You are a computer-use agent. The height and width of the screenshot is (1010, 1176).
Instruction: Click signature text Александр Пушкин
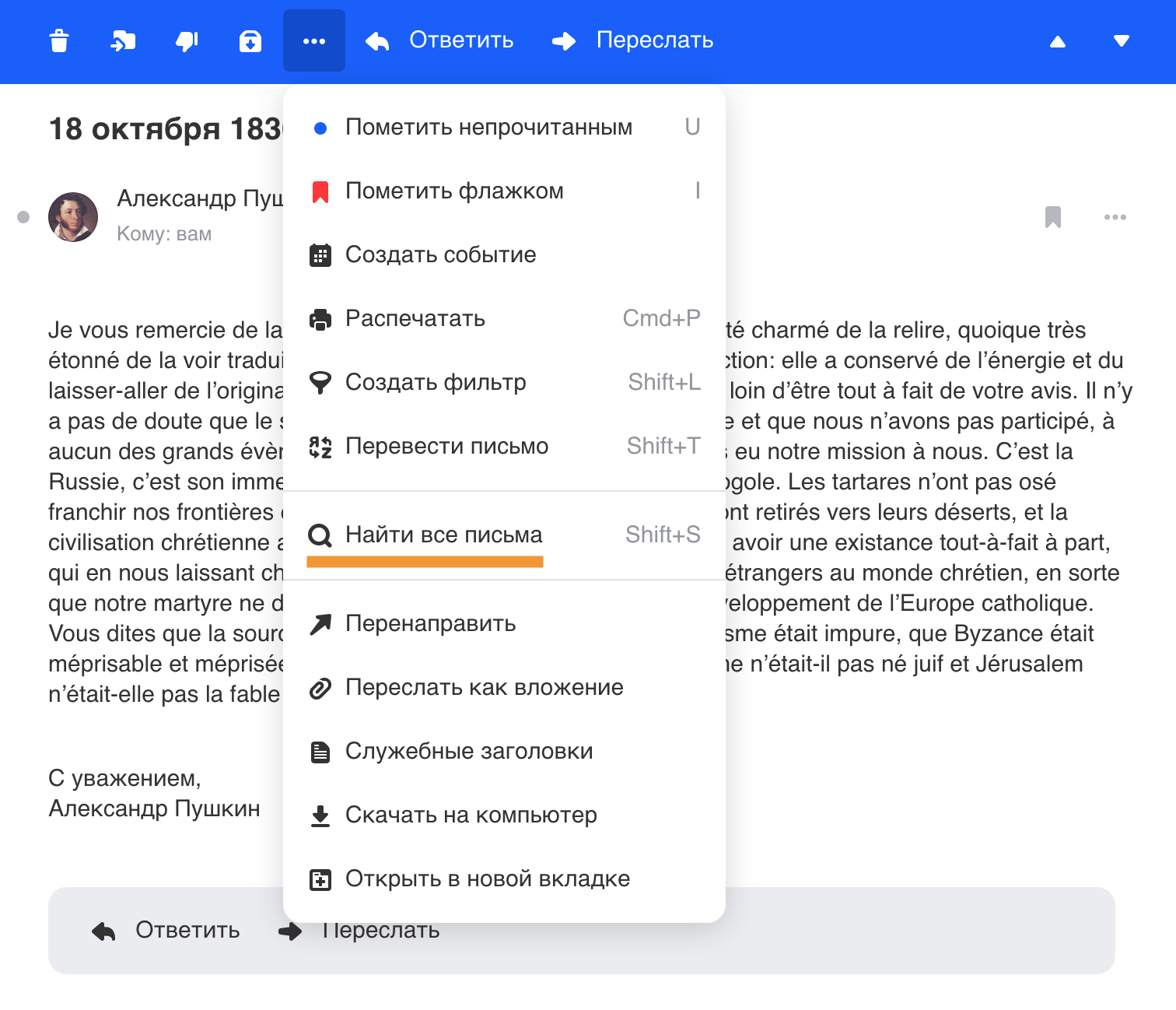click(154, 808)
